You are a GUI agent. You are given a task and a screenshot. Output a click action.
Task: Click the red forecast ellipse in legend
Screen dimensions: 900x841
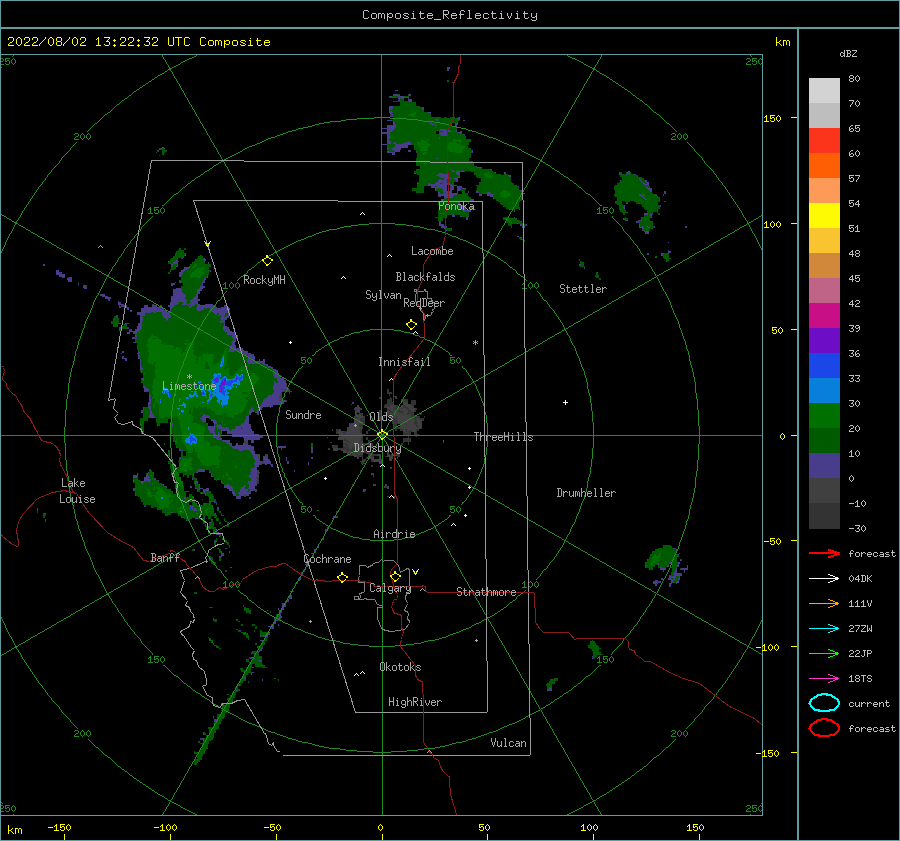(824, 728)
